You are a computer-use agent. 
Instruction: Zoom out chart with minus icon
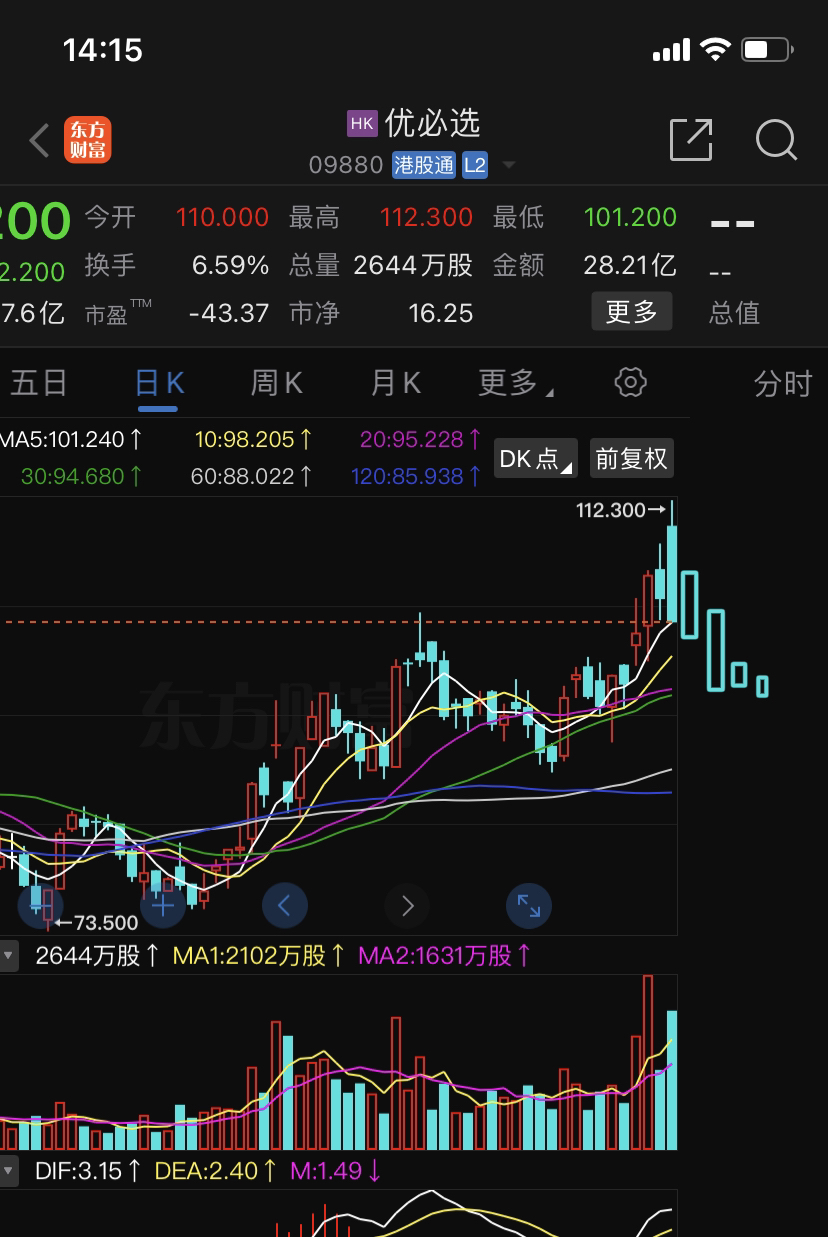[x=41, y=906]
